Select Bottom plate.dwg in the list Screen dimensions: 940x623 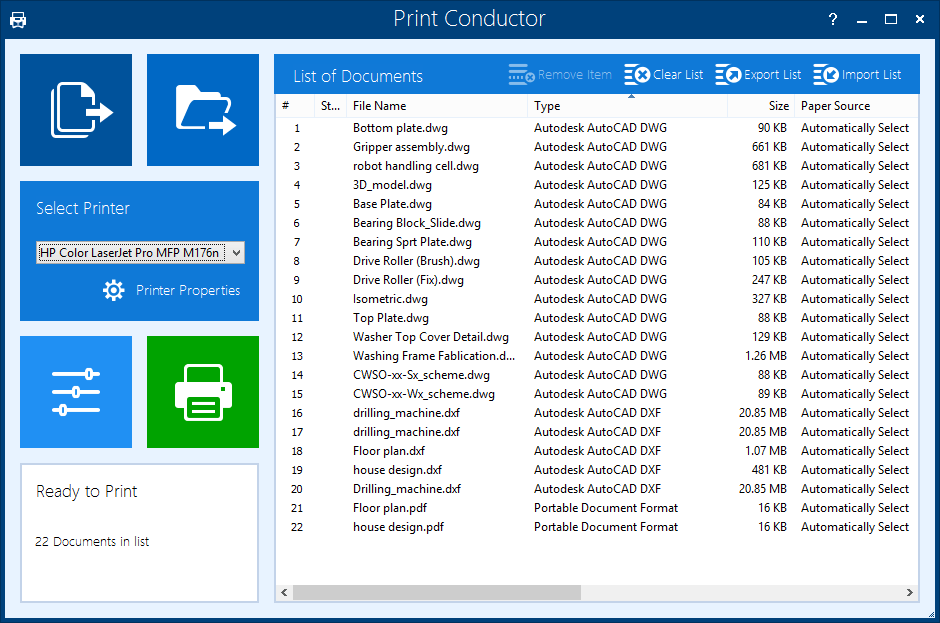click(x=400, y=128)
